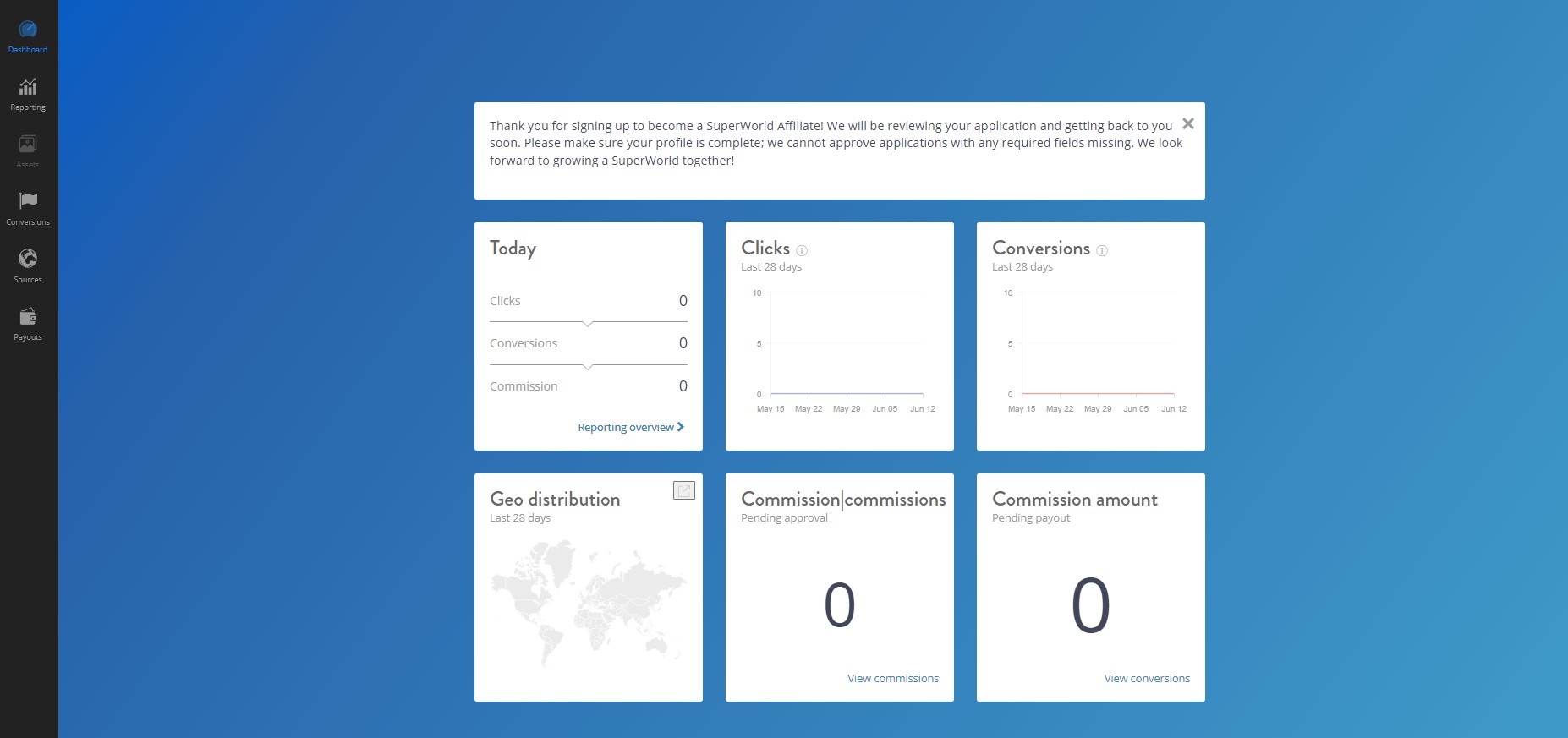This screenshot has width=1568, height=738.
Task: Click the info icon next to Conversions
Action: point(1102,250)
